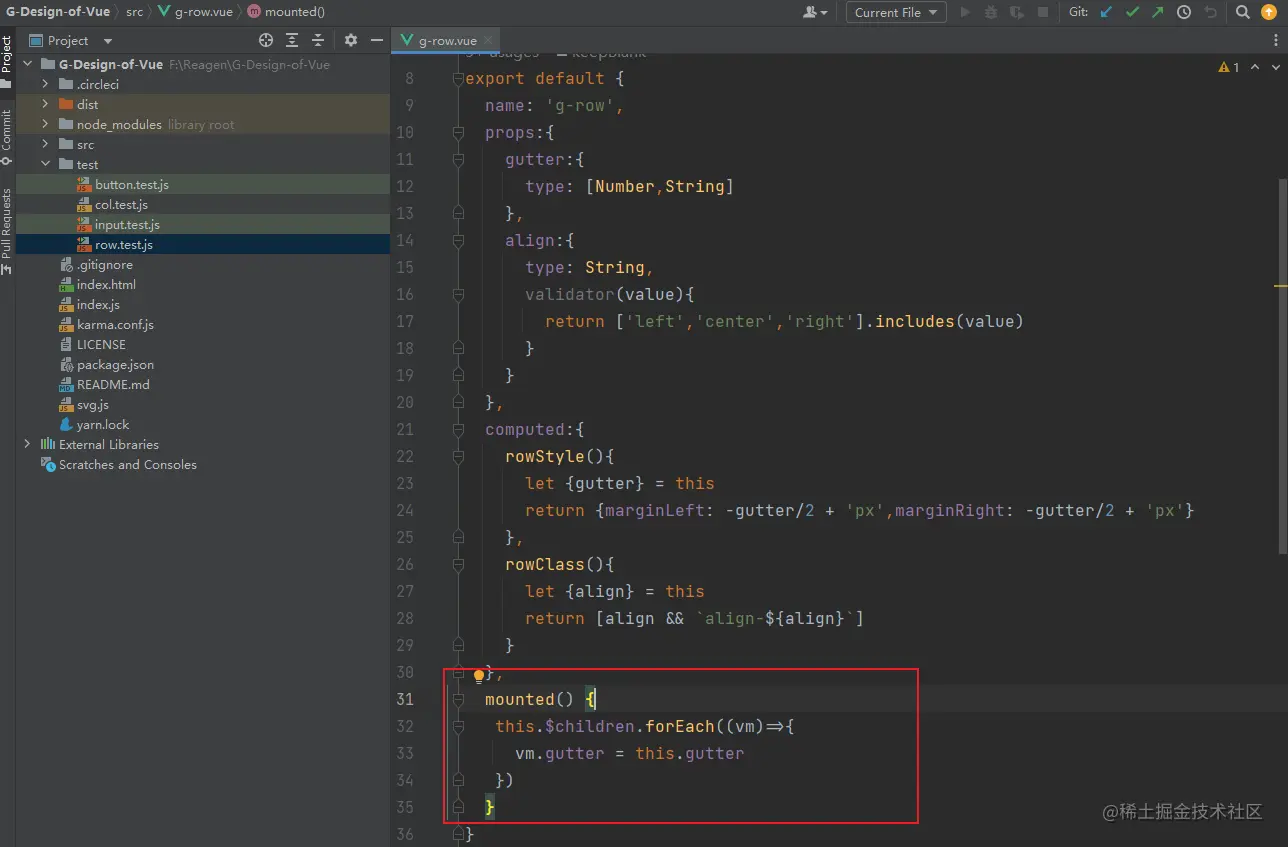Viewport: 1288px width, 847px height.
Task: Click the g-row.vue breadcrumb
Action: click(194, 12)
